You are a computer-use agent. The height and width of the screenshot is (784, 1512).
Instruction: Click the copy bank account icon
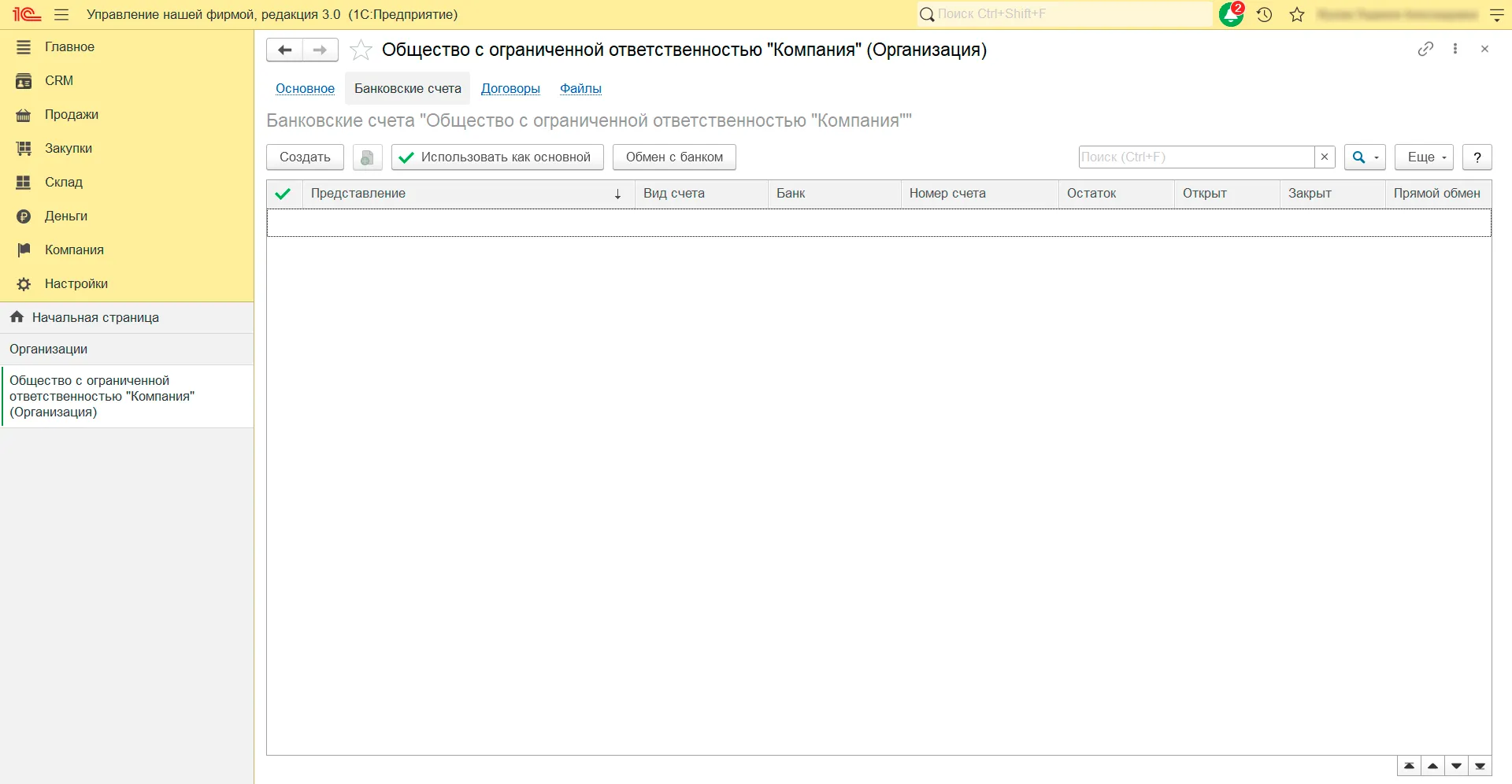pos(367,157)
